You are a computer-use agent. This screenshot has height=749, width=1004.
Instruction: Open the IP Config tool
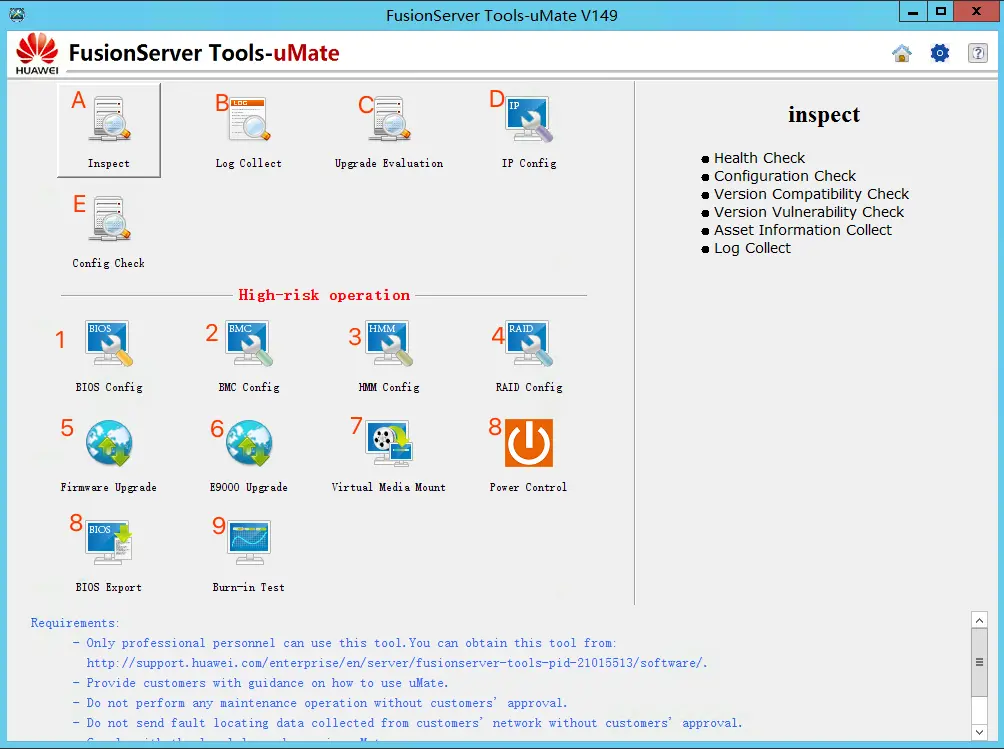pyautogui.click(x=529, y=130)
